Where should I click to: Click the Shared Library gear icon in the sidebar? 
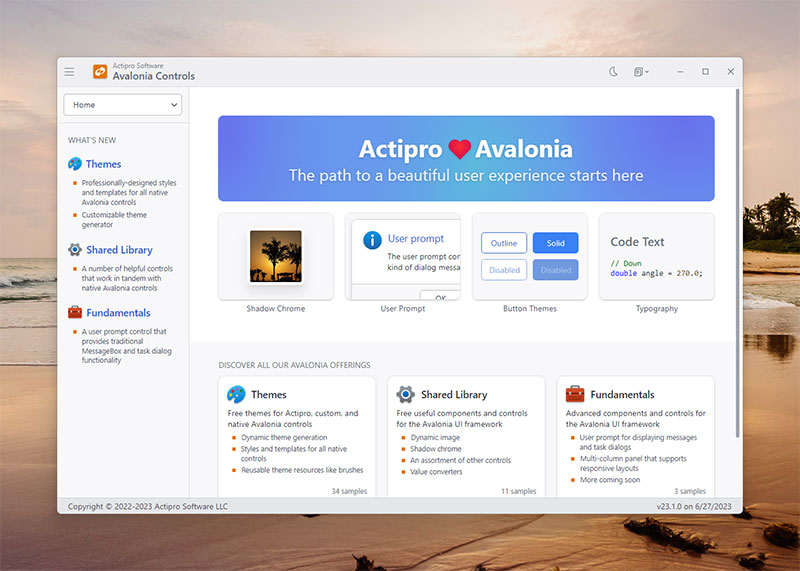click(x=75, y=250)
